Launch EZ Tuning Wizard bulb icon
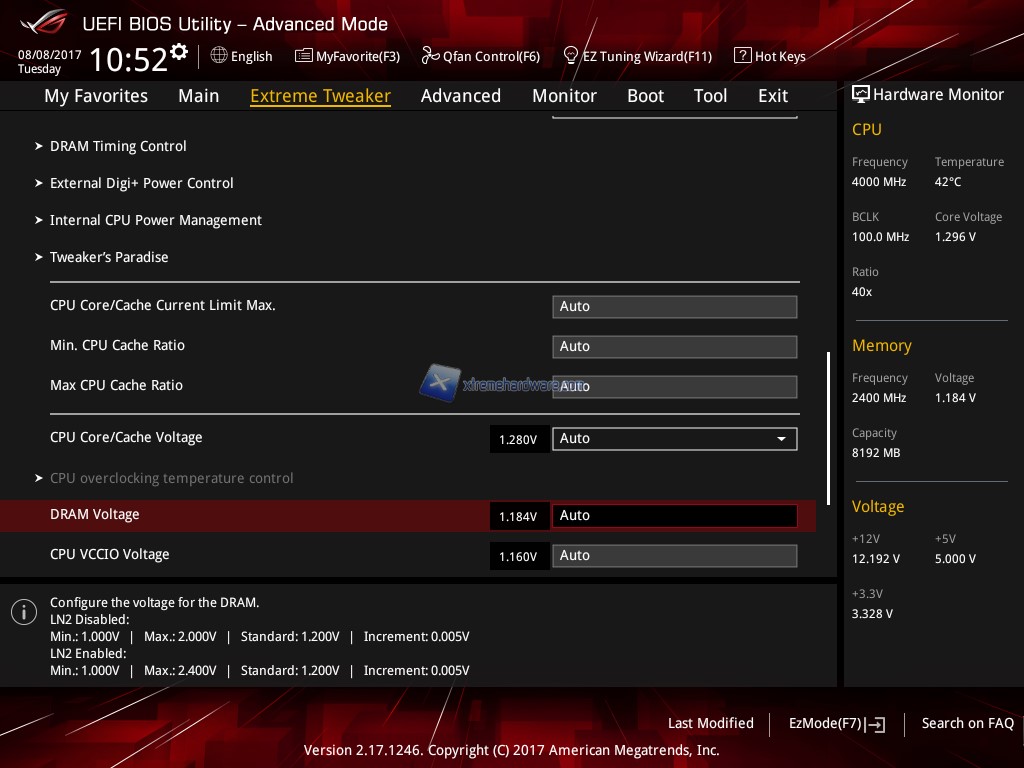 click(x=571, y=56)
